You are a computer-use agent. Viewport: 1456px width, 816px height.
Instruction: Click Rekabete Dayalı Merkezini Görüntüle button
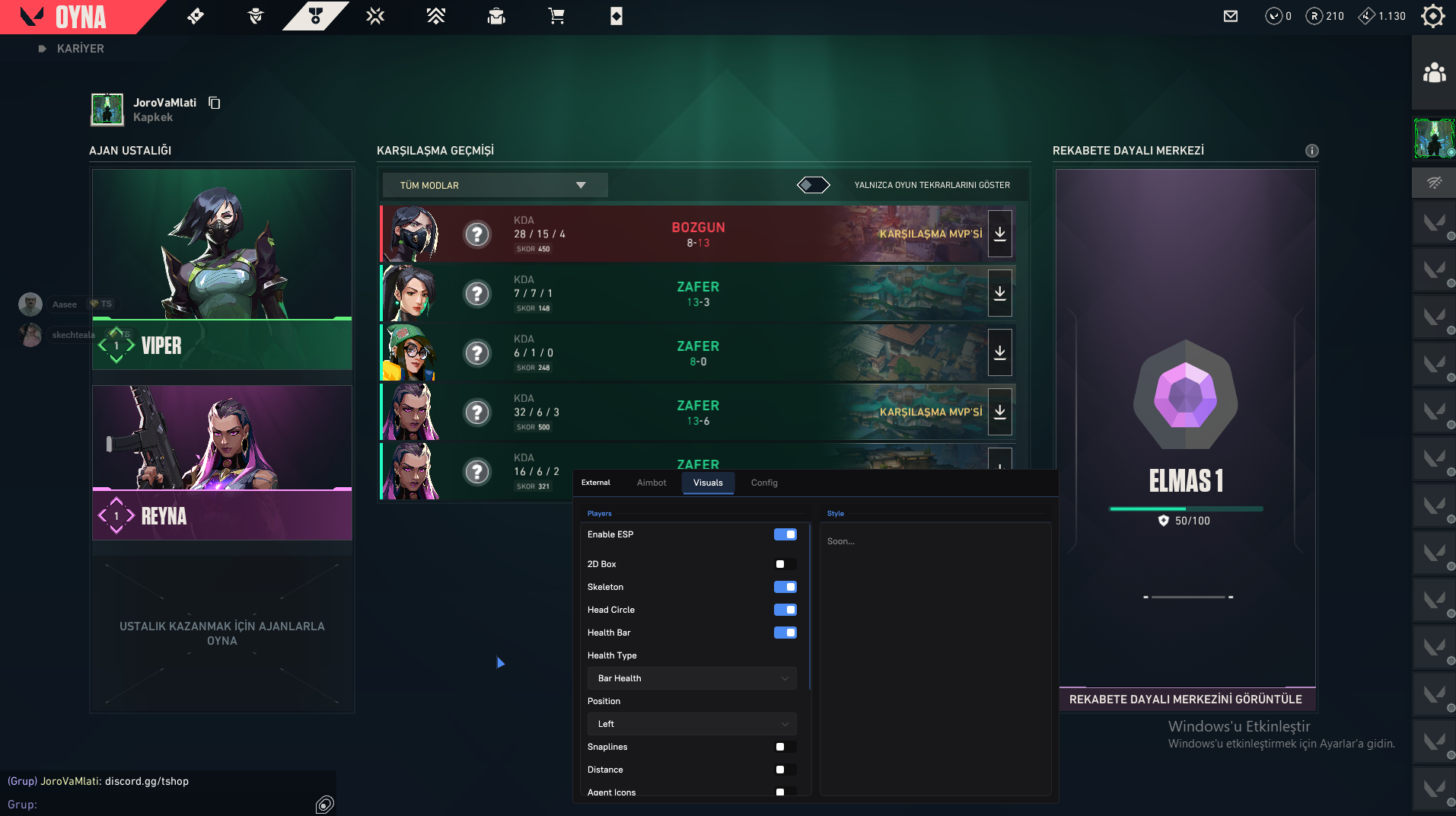click(1187, 699)
